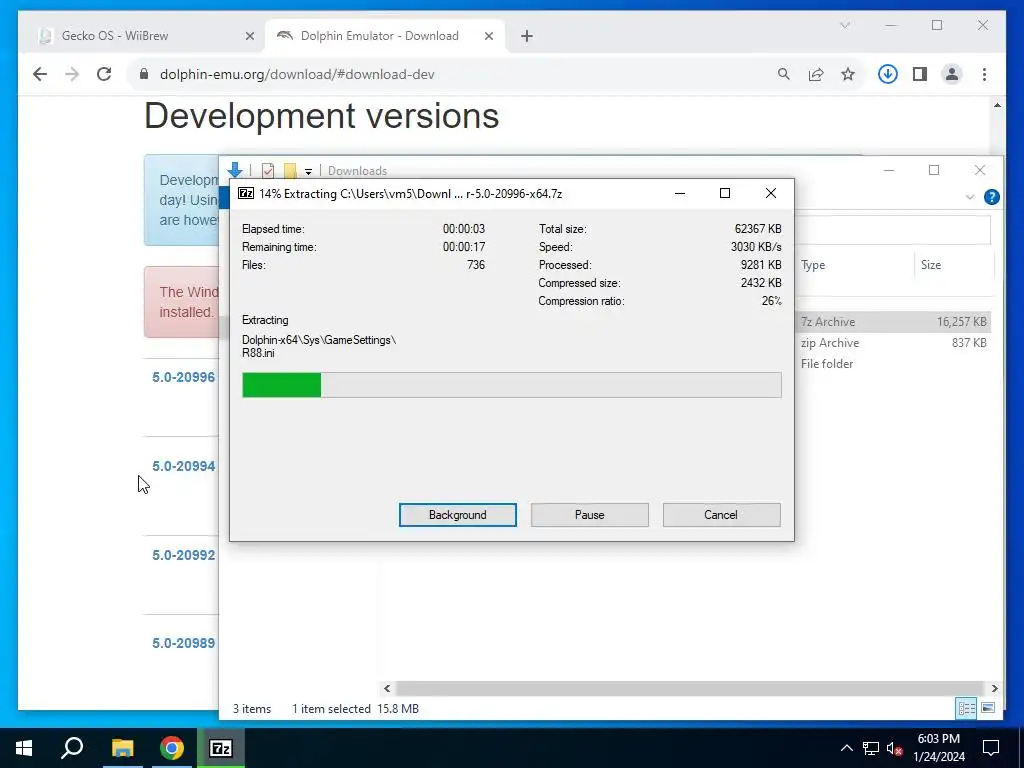Click the Explorer horizontal scroll right arrow
This screenshot has width=1024, height=768.
tap(994, 688)
